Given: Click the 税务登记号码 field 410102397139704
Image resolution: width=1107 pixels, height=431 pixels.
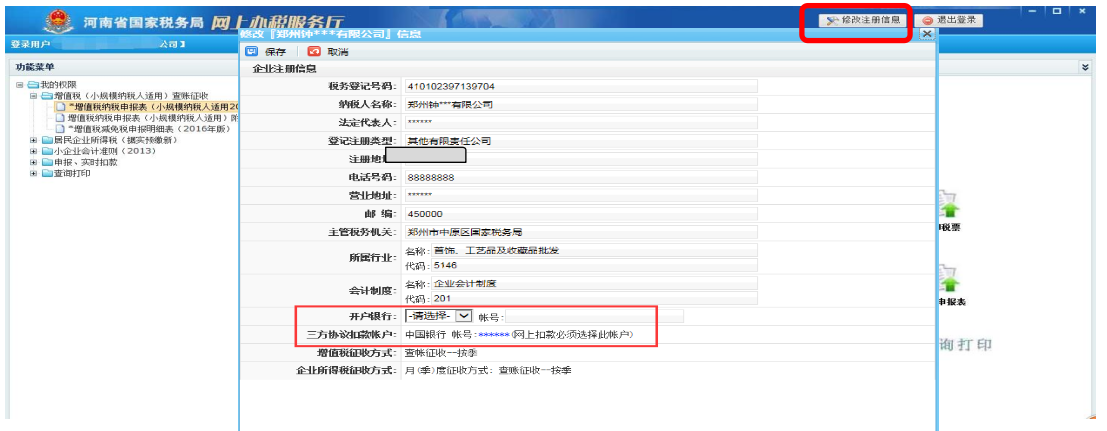Looking at the screenshot, I should (x=580, y=86).
